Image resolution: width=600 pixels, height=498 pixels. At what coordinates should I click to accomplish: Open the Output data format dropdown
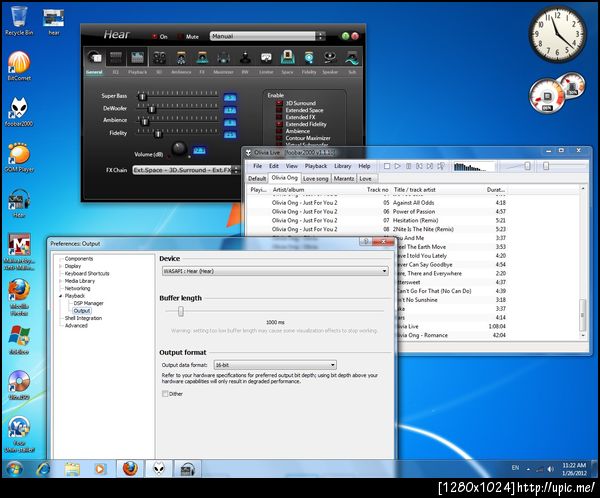point(275,365)
